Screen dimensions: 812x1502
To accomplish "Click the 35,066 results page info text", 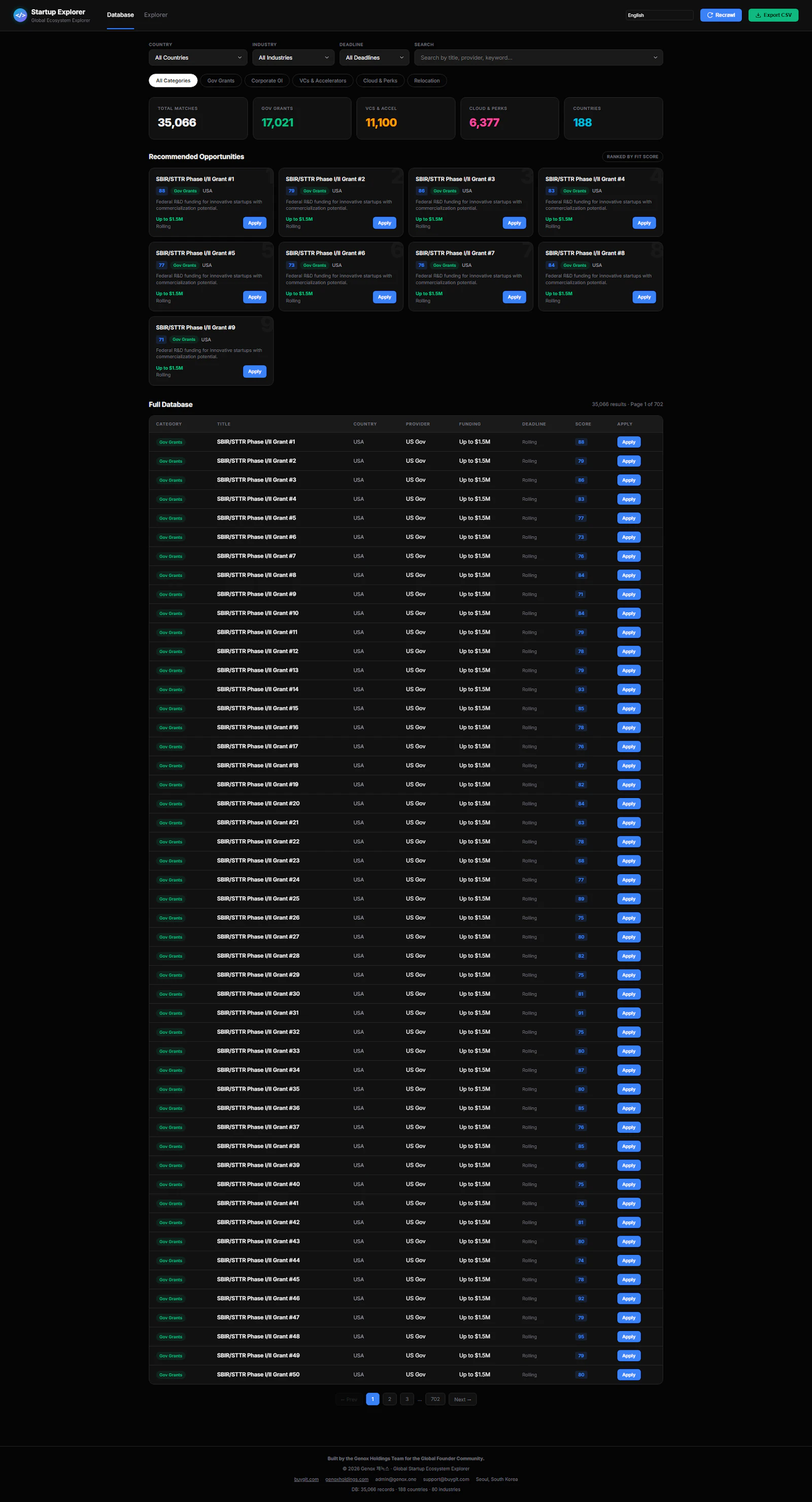I will (x=627, y=404).
